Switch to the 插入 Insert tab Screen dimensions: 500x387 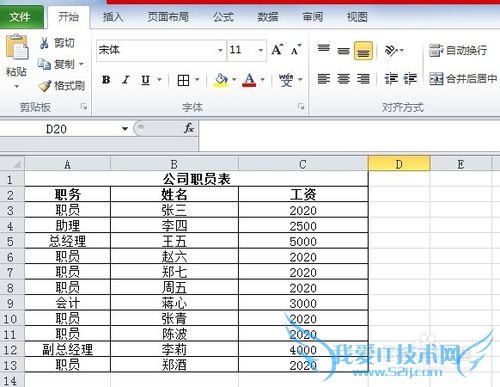(x=113, y=17)
